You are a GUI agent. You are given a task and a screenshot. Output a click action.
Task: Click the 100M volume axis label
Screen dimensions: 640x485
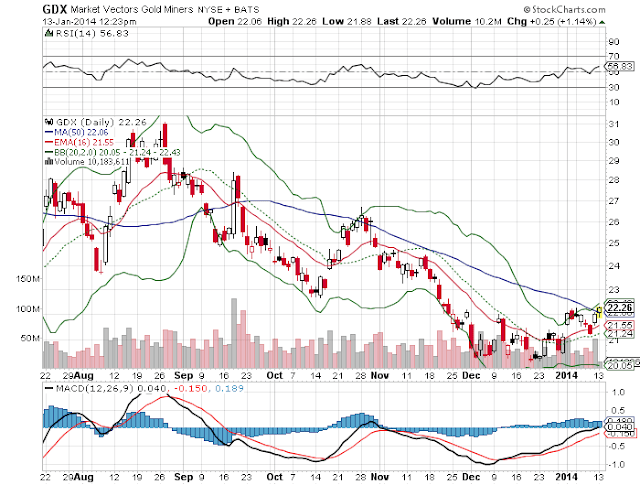pyautogui.click(x=28, y=309)
